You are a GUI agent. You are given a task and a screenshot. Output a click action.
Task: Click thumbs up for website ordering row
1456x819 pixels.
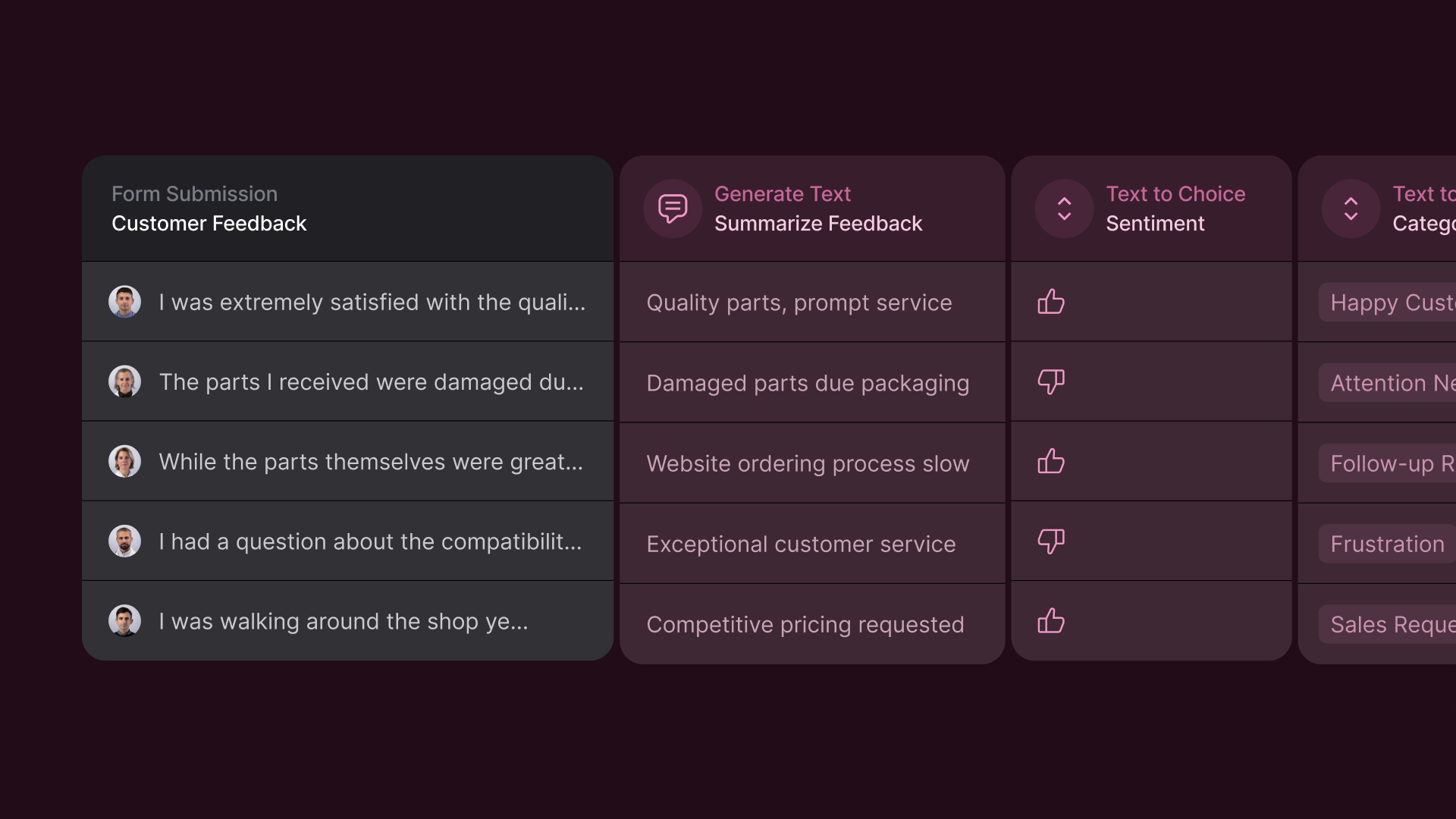(x=1051, y=461)
